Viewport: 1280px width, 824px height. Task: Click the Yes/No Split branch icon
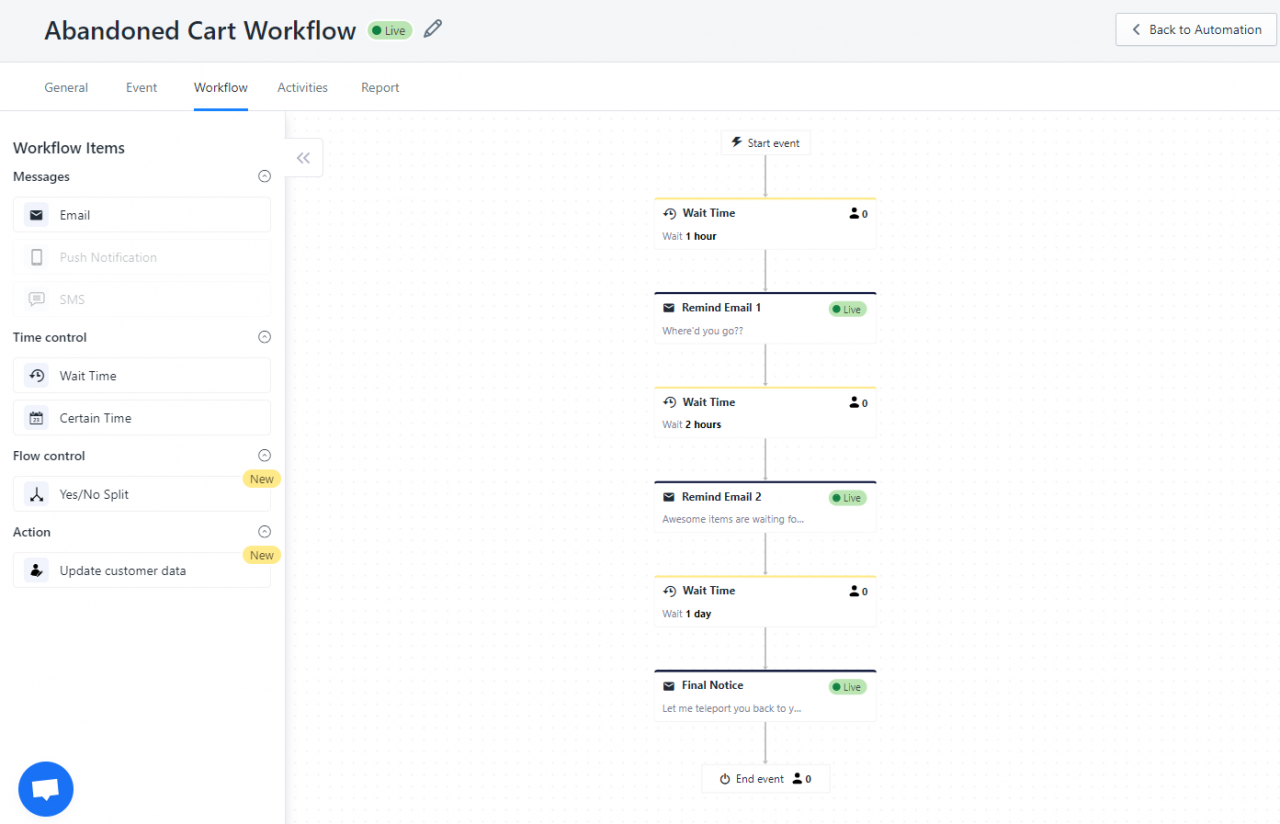point(37,494)
